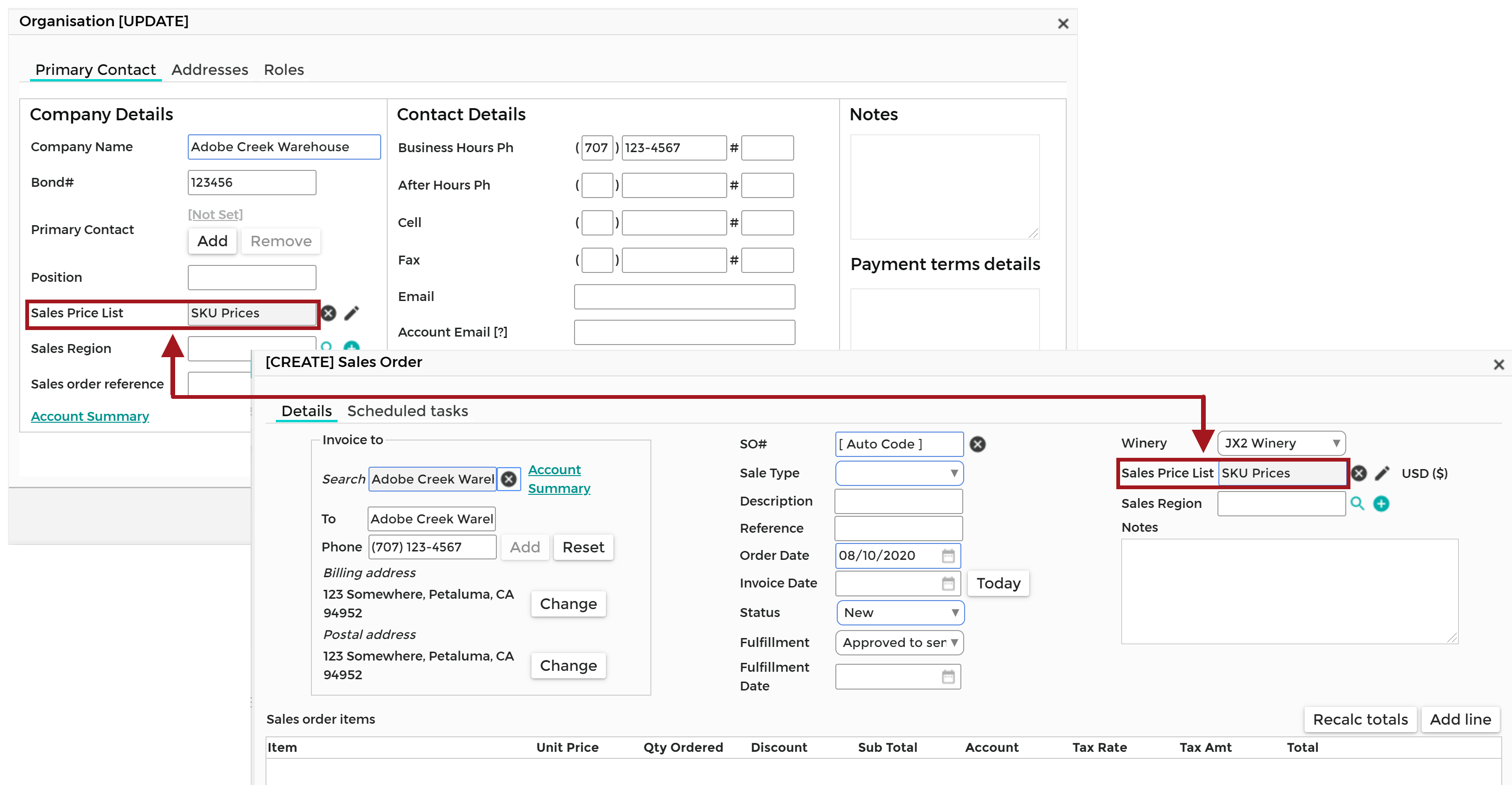Viewport: 1512px width, 793px height.
Task: Add line to sales order items
Action: pos(1460,720)
